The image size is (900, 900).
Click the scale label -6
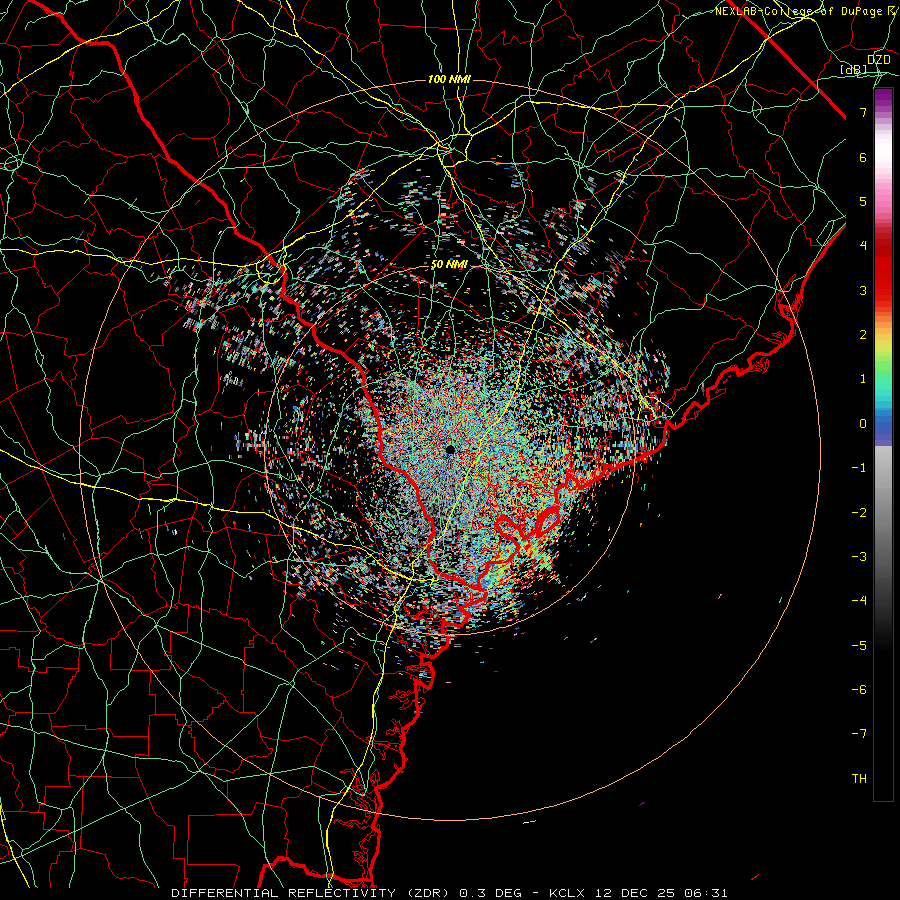tap(859, 690)
